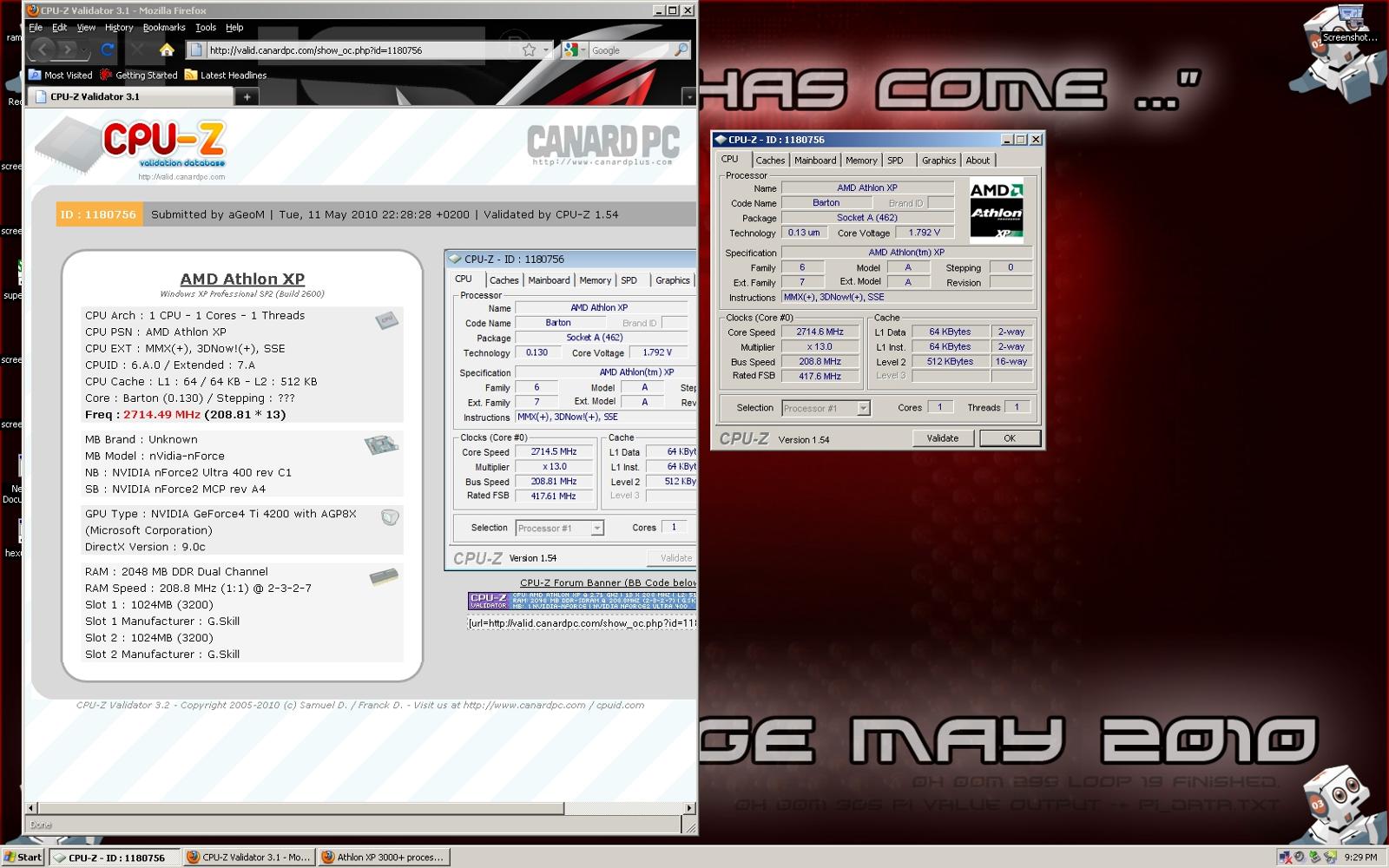Click CPU-Z forum banner image
Image resolution: width=1389 pixels, height=868 pixels.
(582, 601)
